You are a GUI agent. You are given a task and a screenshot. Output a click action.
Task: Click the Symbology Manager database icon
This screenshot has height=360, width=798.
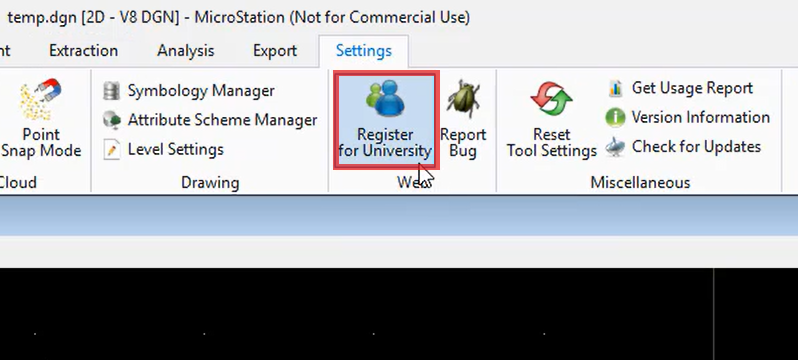pos(111,91)
